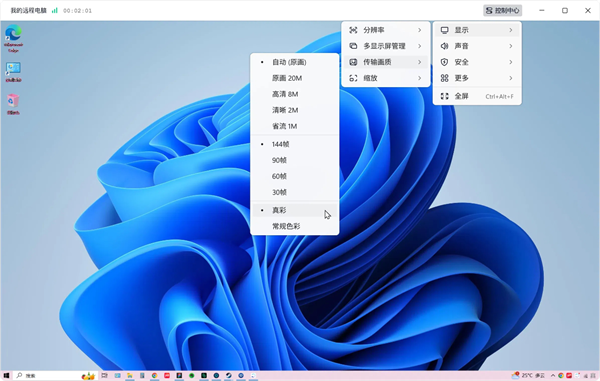Open the 显示 menu item

point(477,30)
